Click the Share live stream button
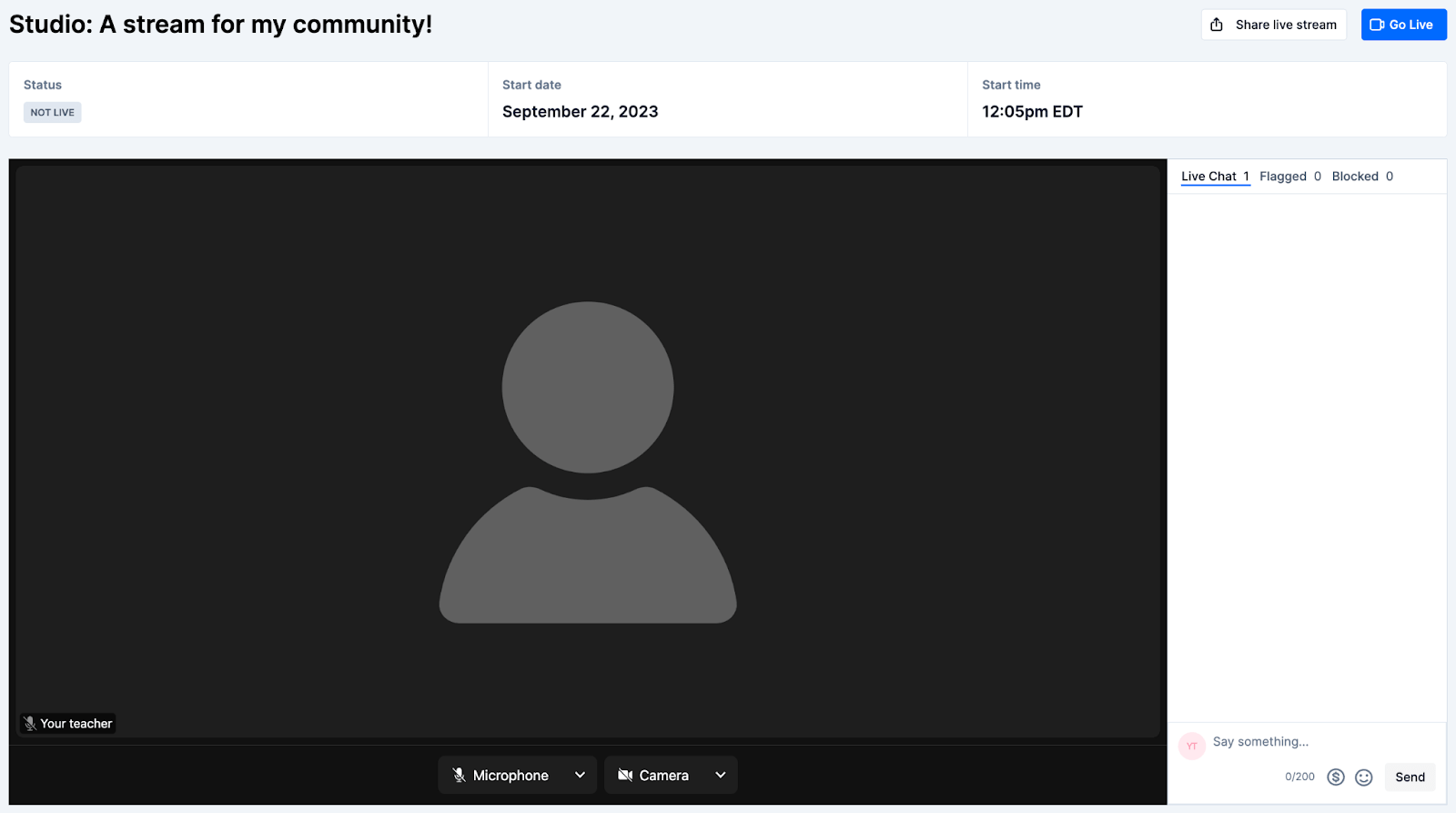 coord(1285,25)
